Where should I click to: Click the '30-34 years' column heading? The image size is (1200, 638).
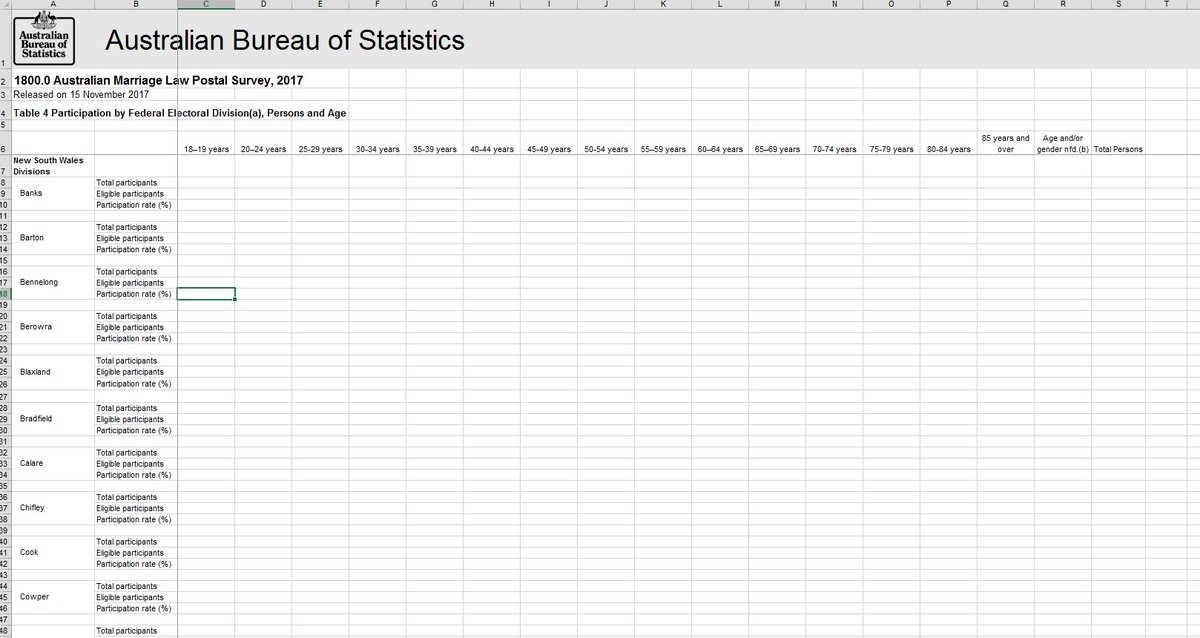tap(378, 150)
